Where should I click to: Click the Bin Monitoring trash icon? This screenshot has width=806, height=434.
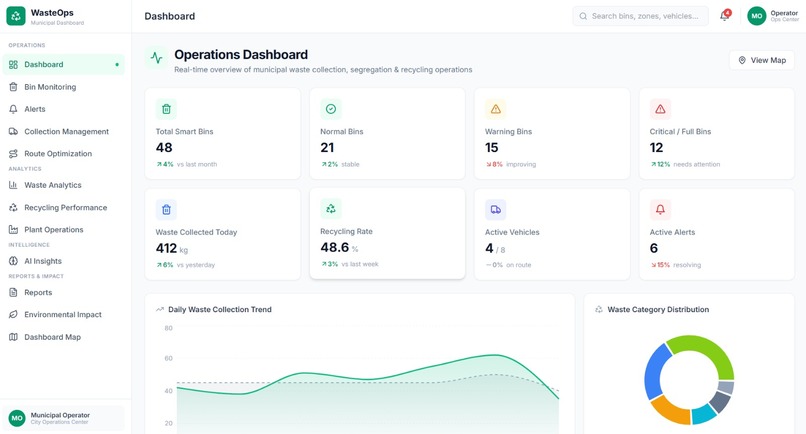pyautogui.click(x=13, y=87)
